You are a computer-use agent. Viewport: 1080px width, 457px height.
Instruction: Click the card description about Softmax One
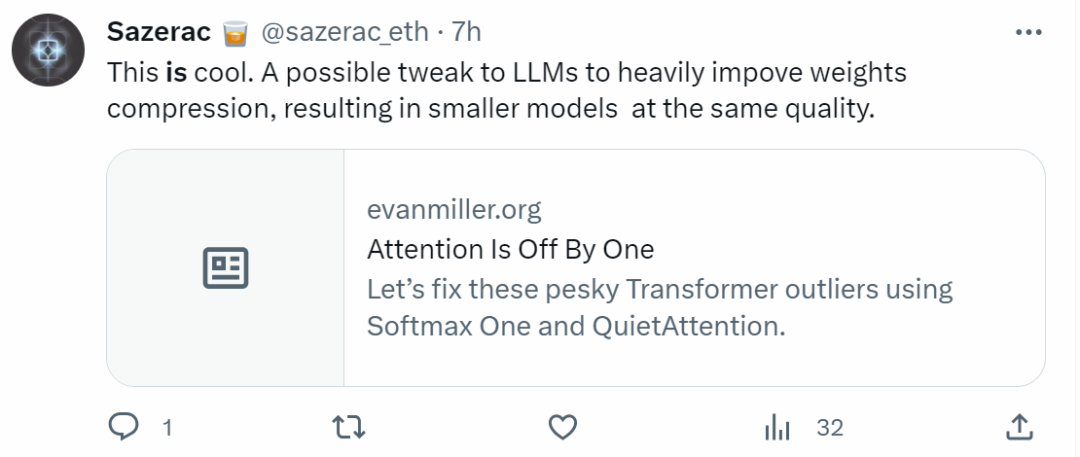click(x=660, y=307)
